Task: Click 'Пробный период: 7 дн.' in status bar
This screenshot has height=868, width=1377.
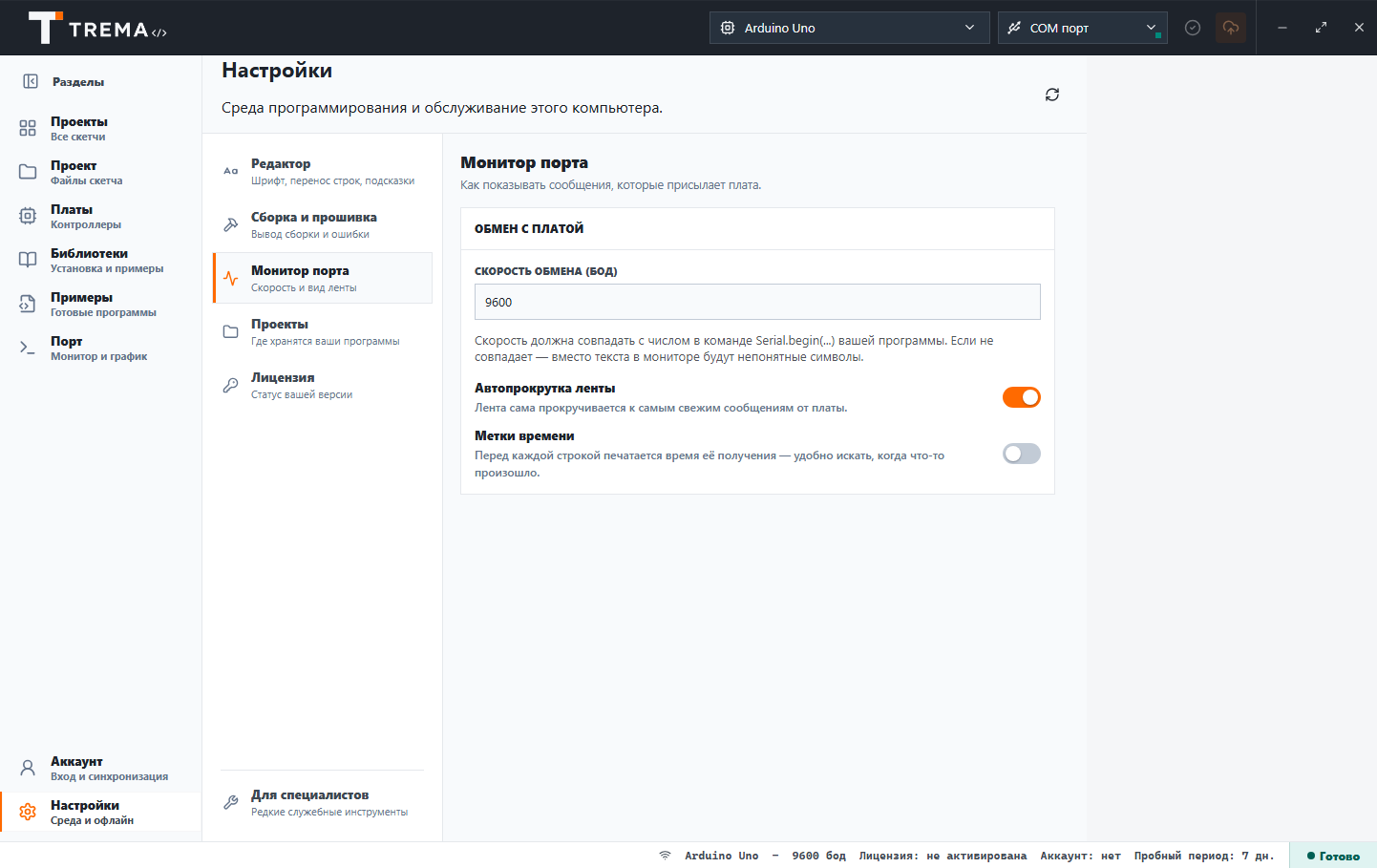Action: (x=1204, y=856)
